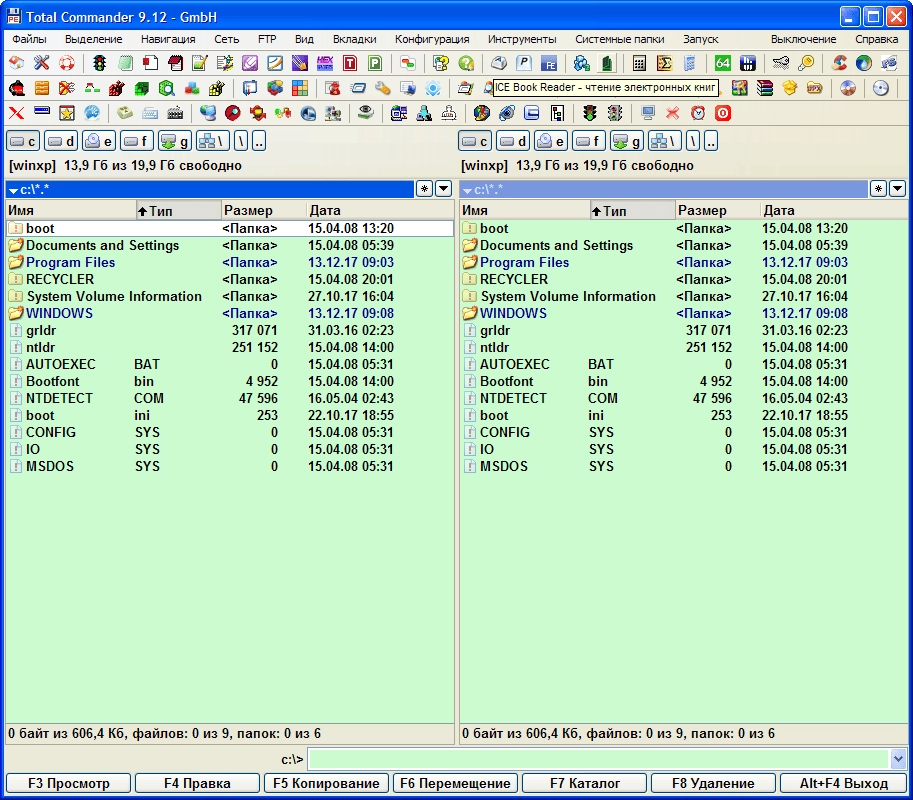The height and width of the screenshot is (800, 913).
Task: Open right panel directory history dropdown
Action: click(x=897, y=189)
